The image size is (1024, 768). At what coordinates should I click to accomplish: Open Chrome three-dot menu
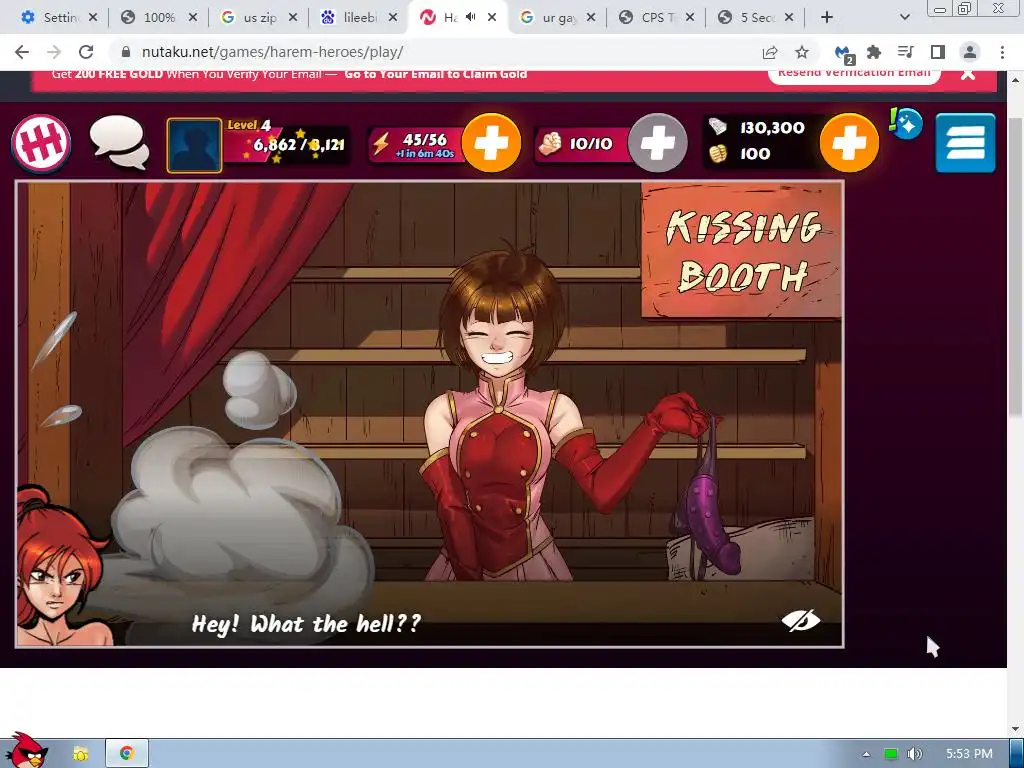[x=1002, y=52]
